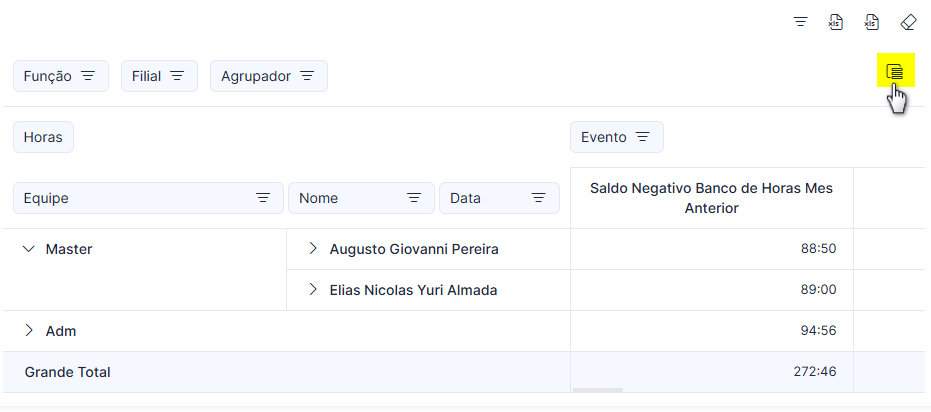The image size is (931, 412).
Task: Open the Data field filter icon
Action: coord(539,198)
